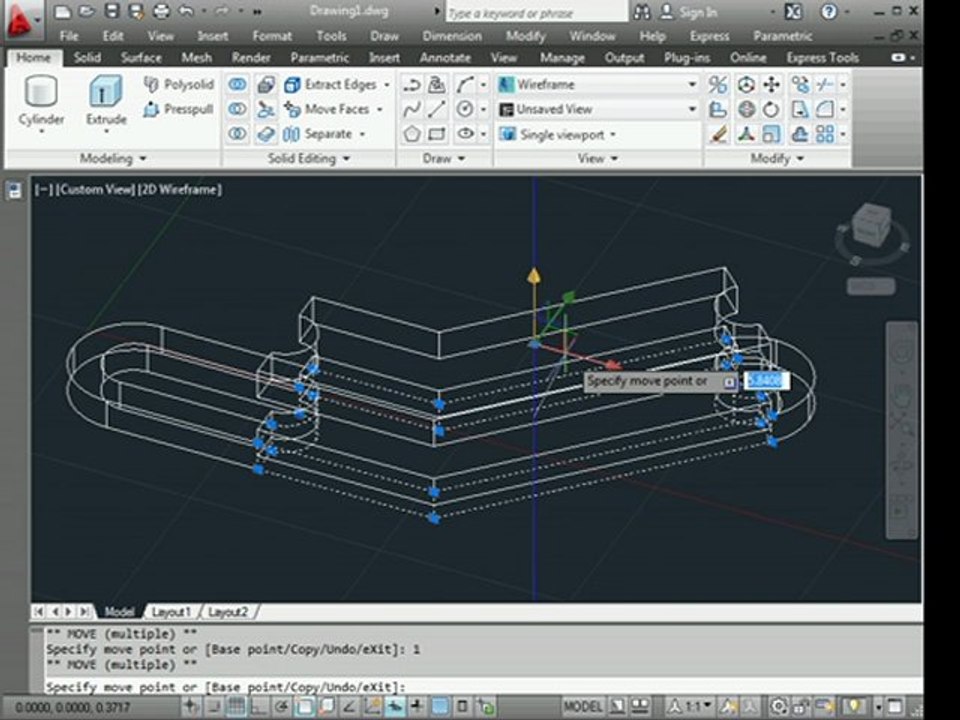Image resolution: width=960 pixels, height=720 pixels.
Task: Select the Arc draw tool
Action: [x=465, y=84]
